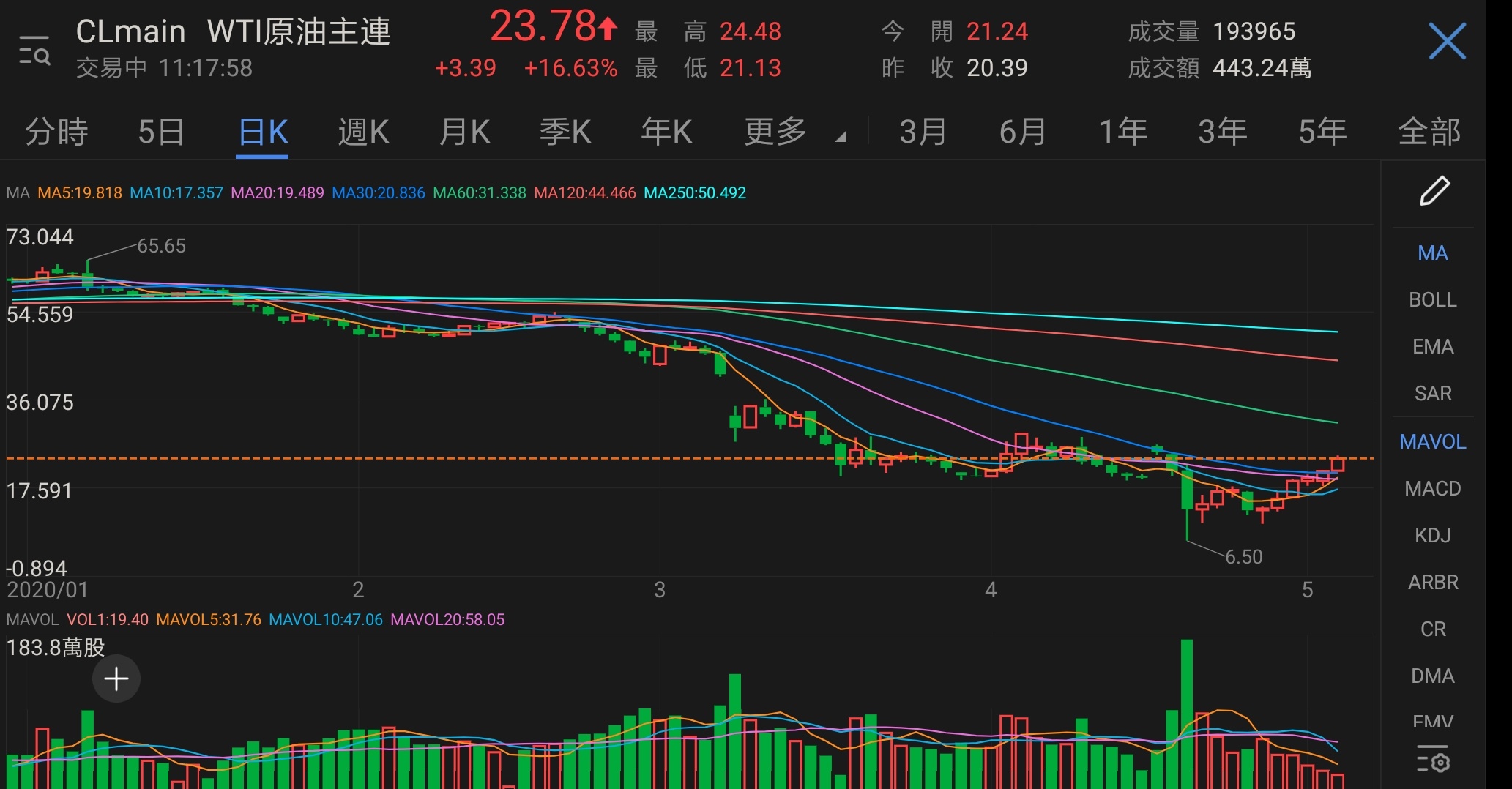Click the 6.50 low price marker
The width and height of the screenshot is (1512, 789).
[1243, 557]
